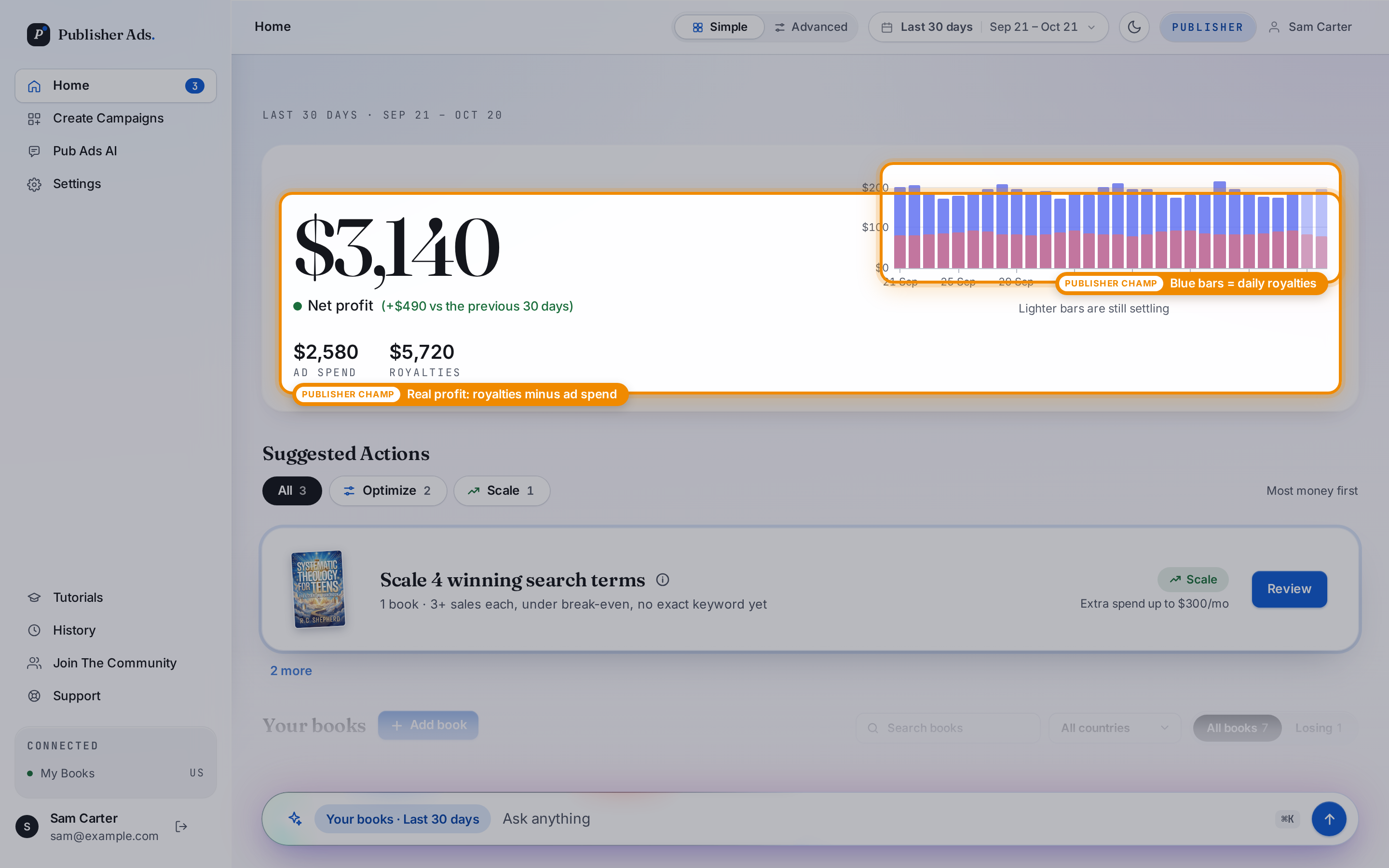Switch to Advanced view mode

[x=811, y=27]
